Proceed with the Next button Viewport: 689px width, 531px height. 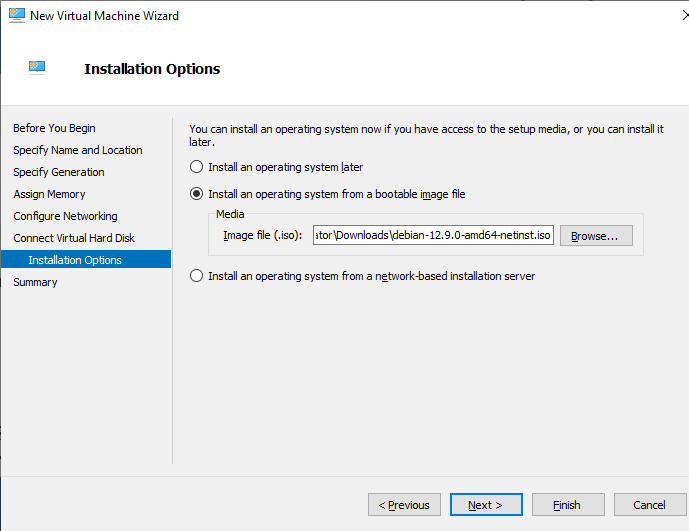[x=486, y=505]
